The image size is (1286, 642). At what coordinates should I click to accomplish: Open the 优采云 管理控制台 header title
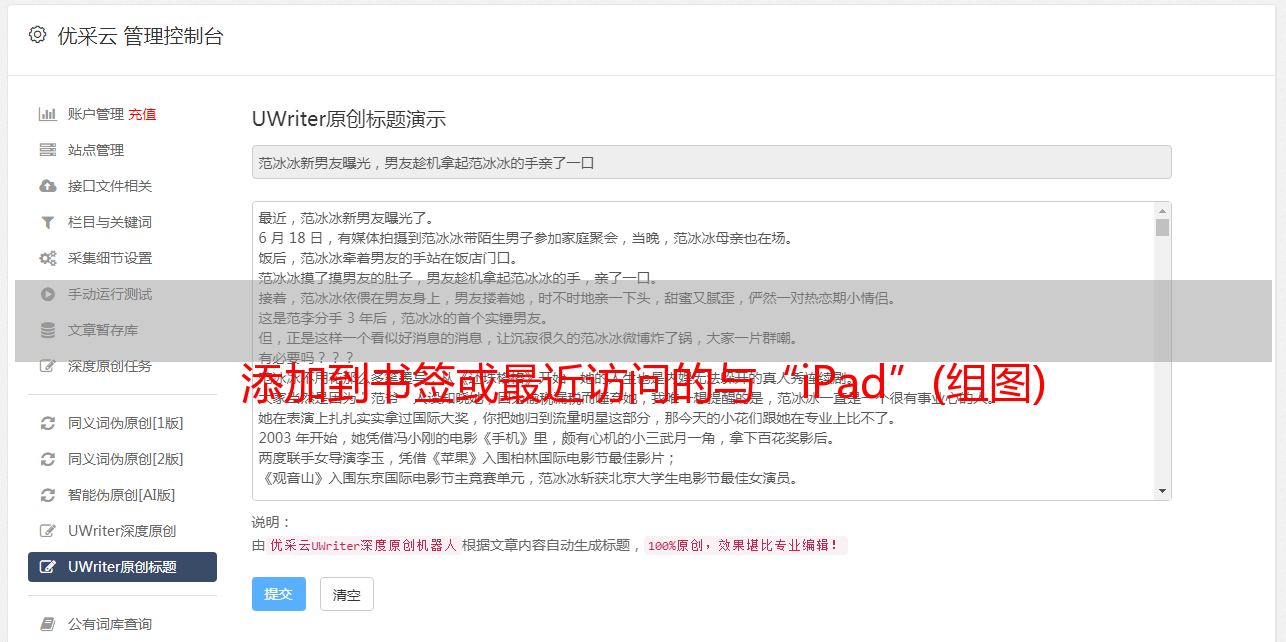point(140,36)
